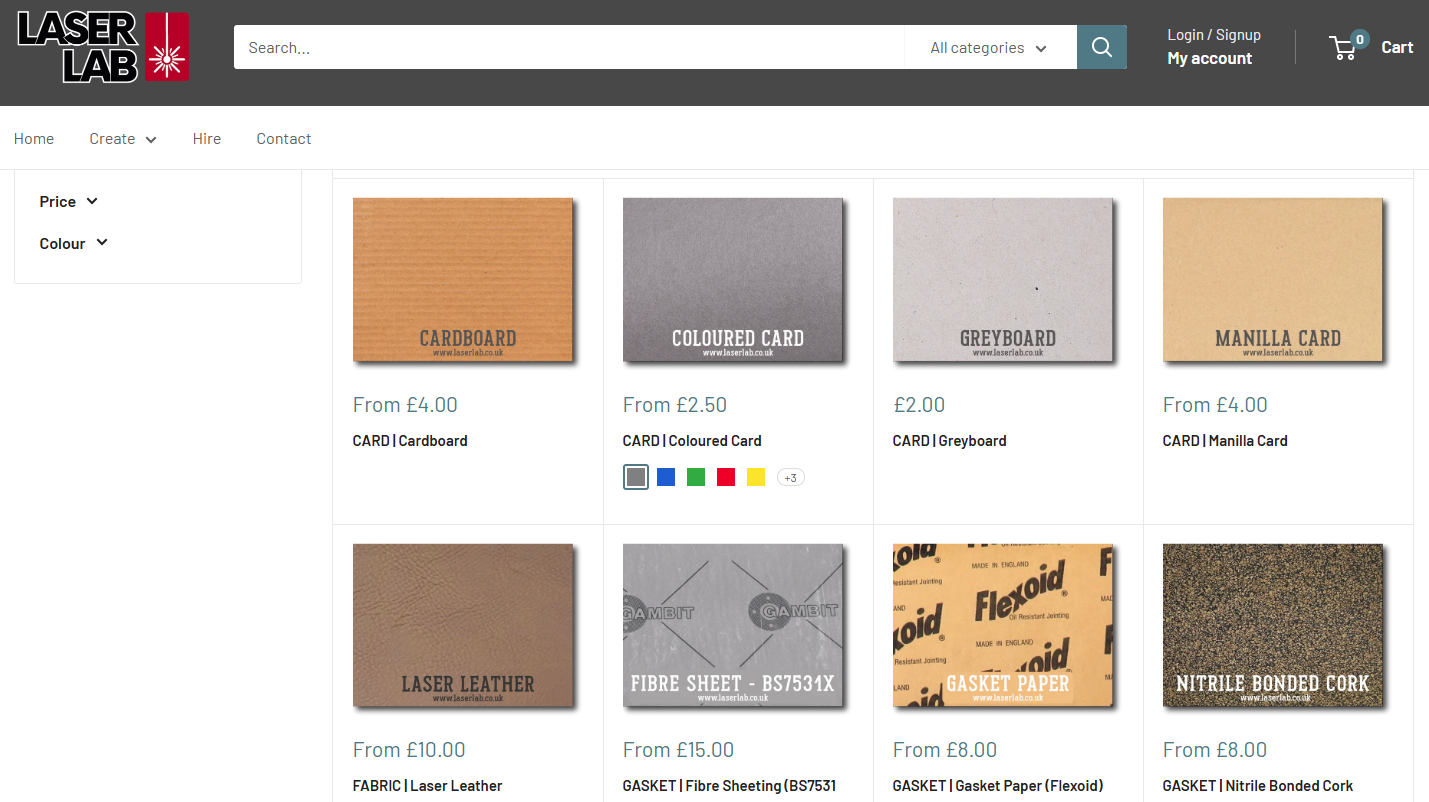Select the Gasket Paper Flexoid image

tap(1003, 625)
